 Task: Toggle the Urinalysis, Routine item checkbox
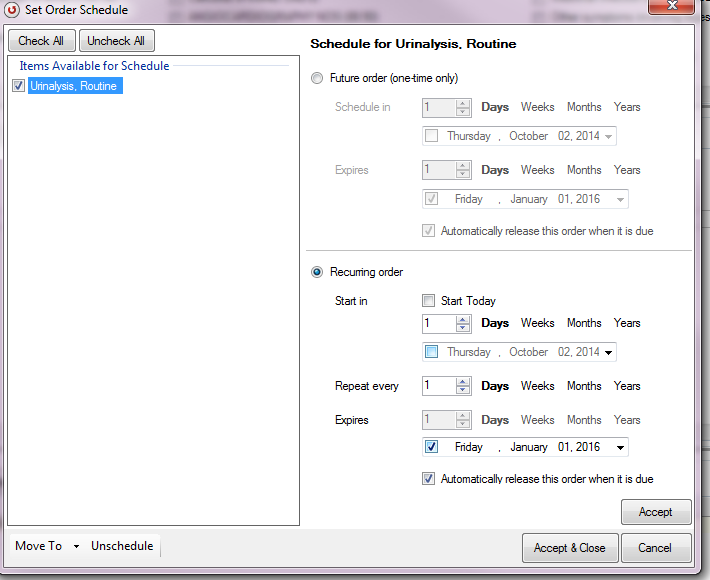point(19,86)
